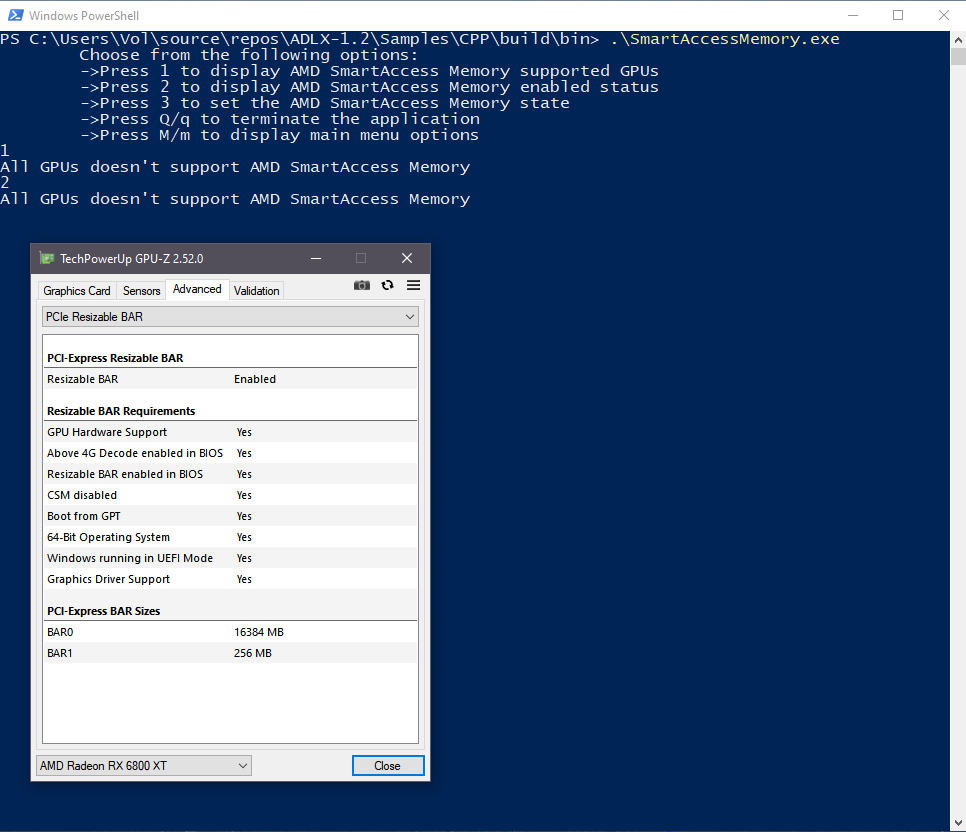Select the Boot from GPT row
This screenshot has height=832, width=966.
click(230, 516)
